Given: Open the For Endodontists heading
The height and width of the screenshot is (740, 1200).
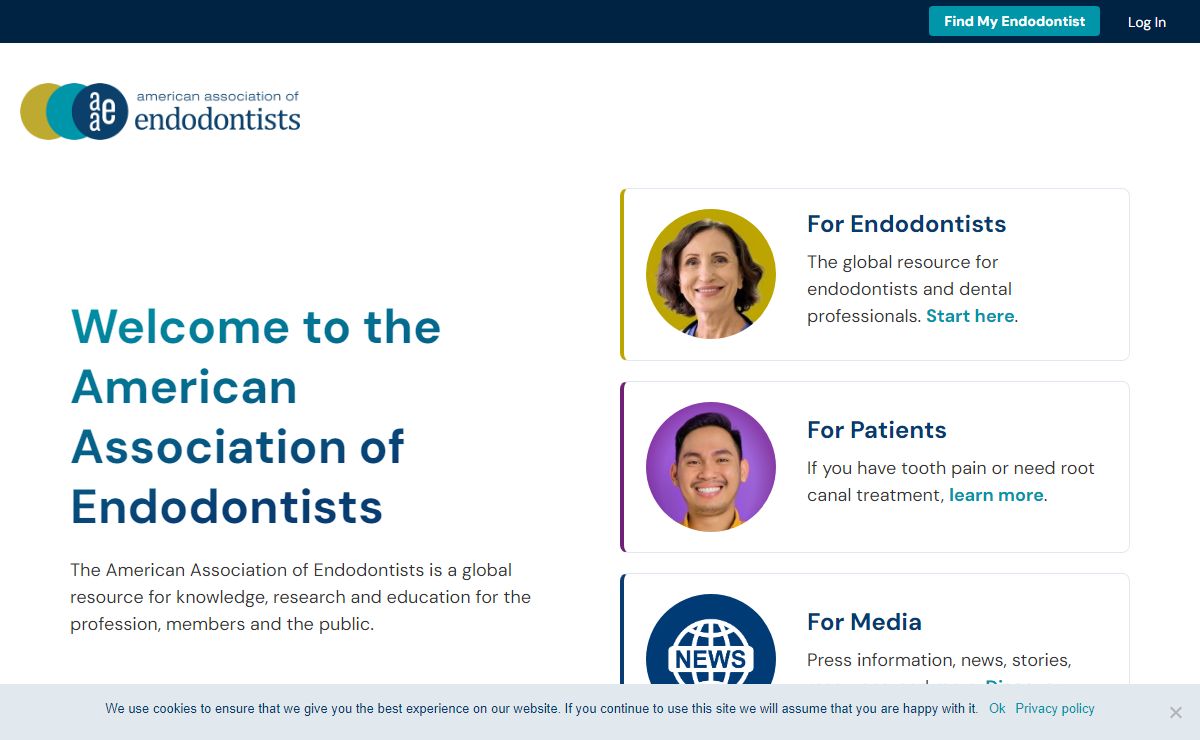Looking at the screenshot, I should [907, 224].
